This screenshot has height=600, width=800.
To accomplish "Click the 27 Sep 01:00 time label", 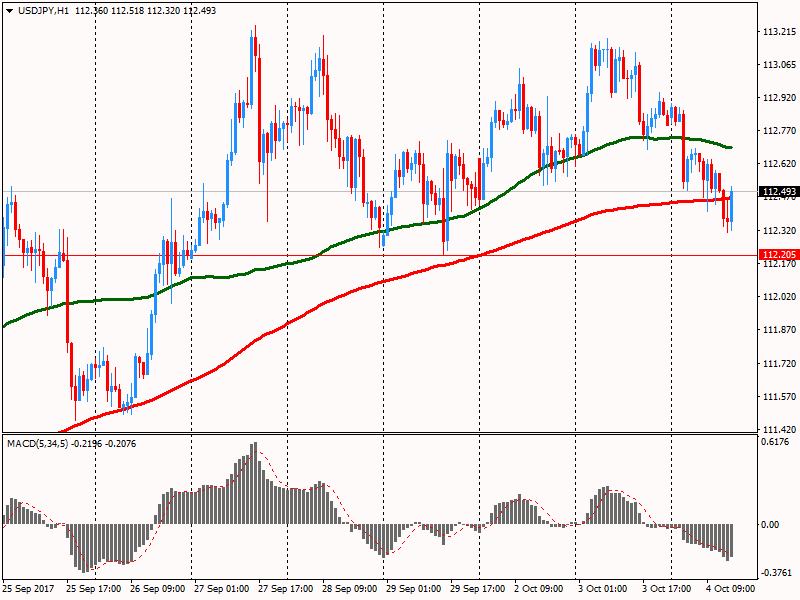I will click(221, 589).
